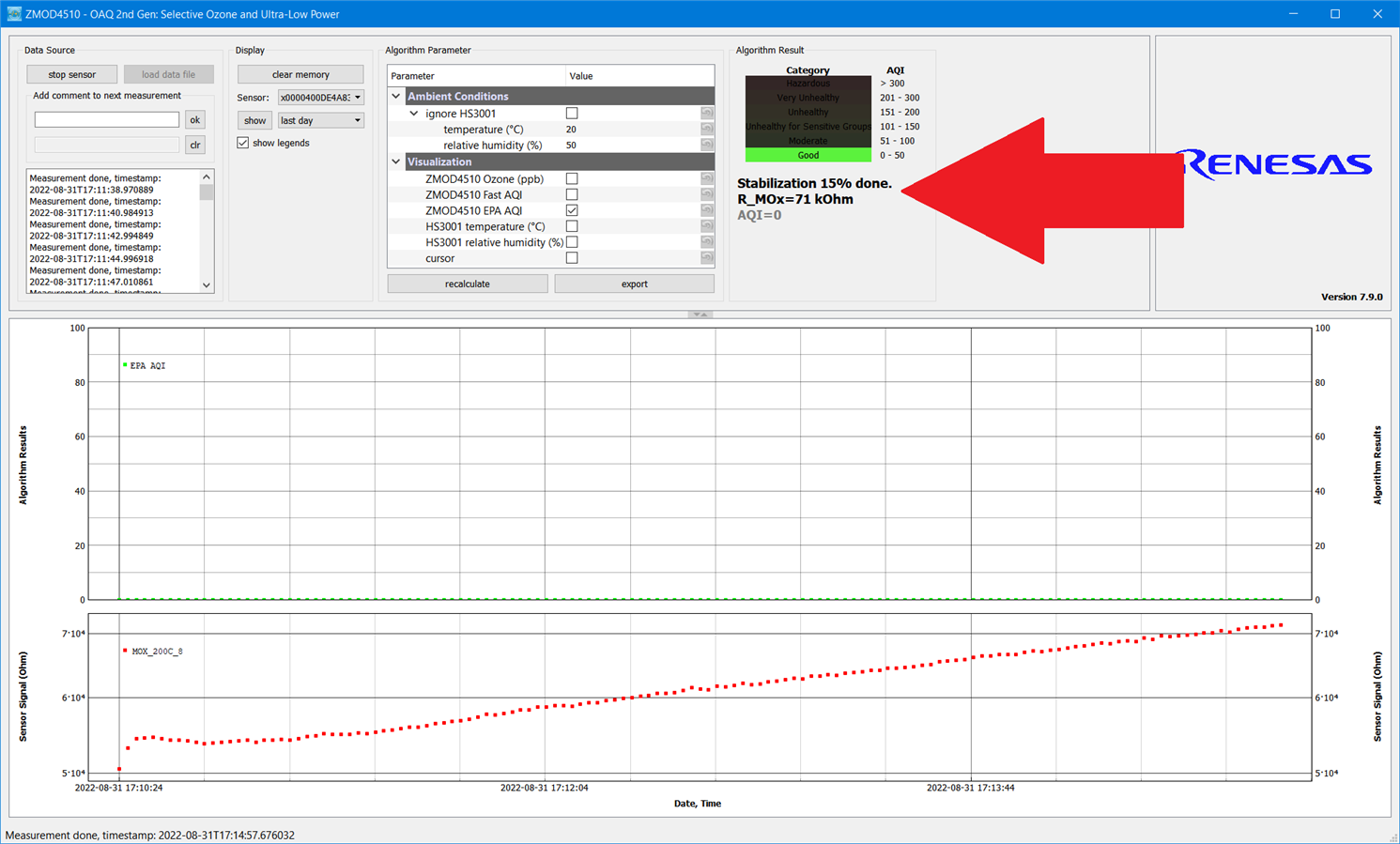Uncheck the show legends checkbox
The width and height of the screenshot is (1400, 844).
(243, 143)
